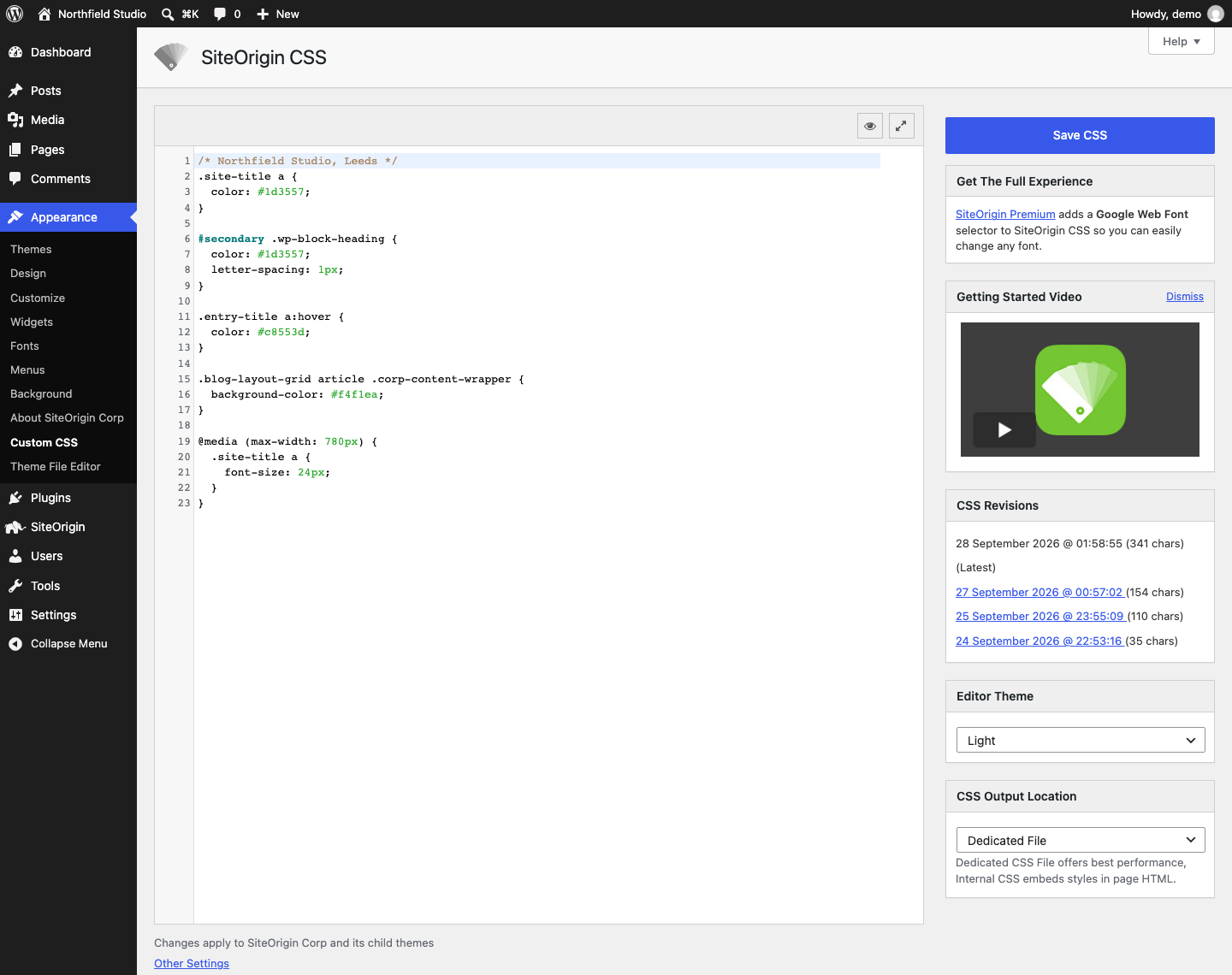The width and height of the screenshot is (1232, 975).
Task: Click the Dashboard gauge icon
Action: coord(15,52)
